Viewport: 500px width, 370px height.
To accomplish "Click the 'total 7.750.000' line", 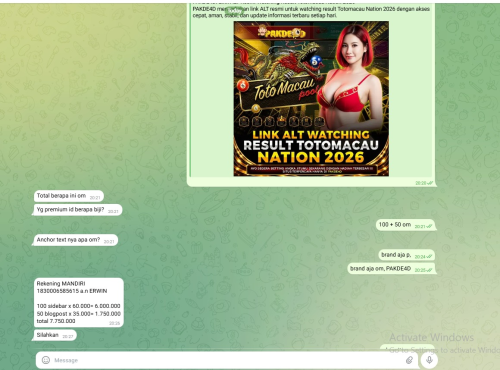I will (x=56, y=321).
